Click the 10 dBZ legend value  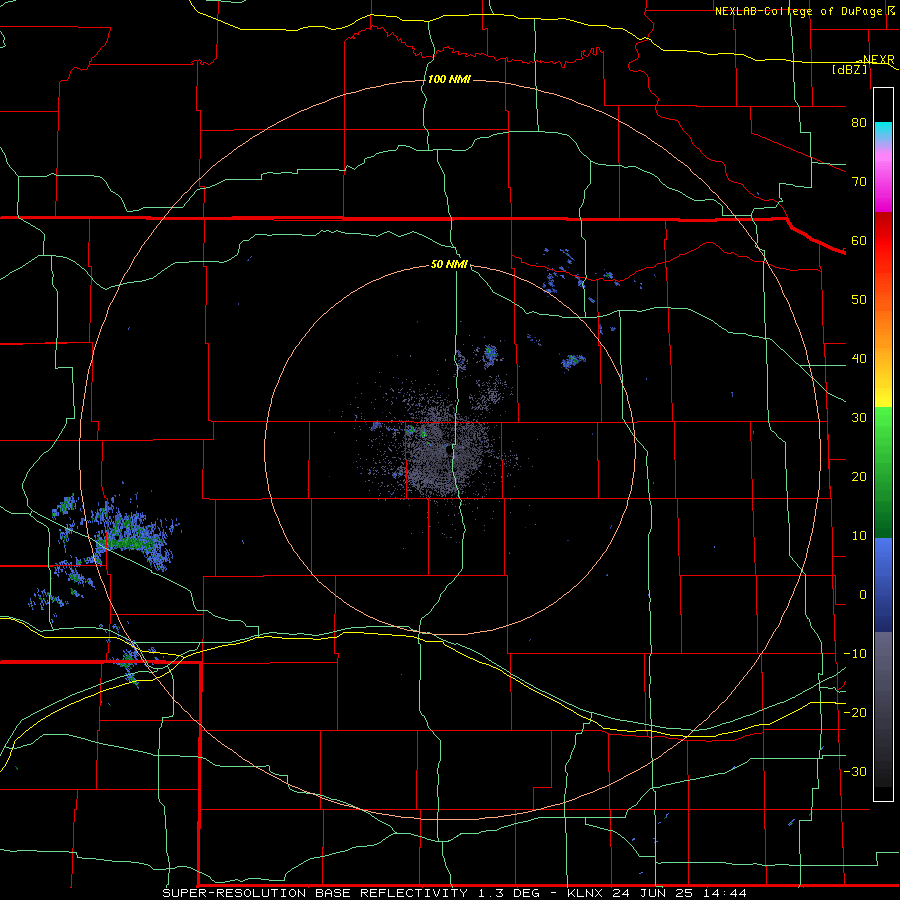coord(859,536)
